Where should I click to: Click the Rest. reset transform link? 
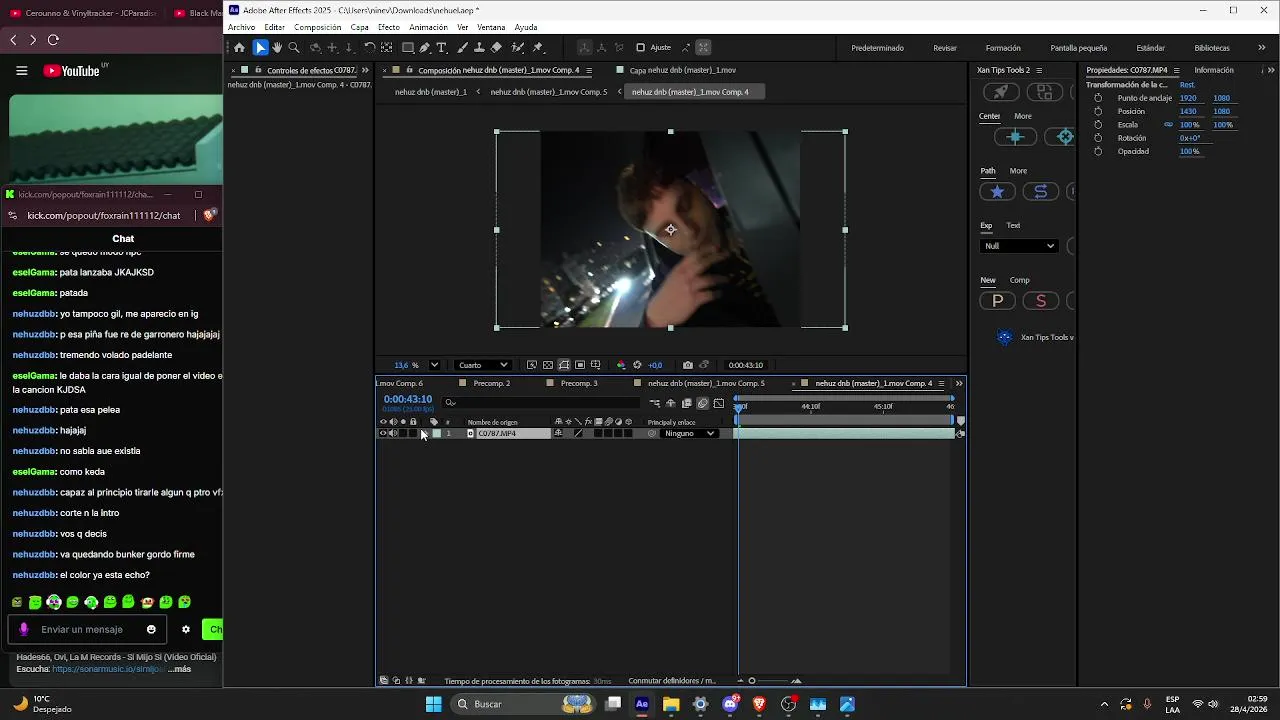(x=1187, y=85)
